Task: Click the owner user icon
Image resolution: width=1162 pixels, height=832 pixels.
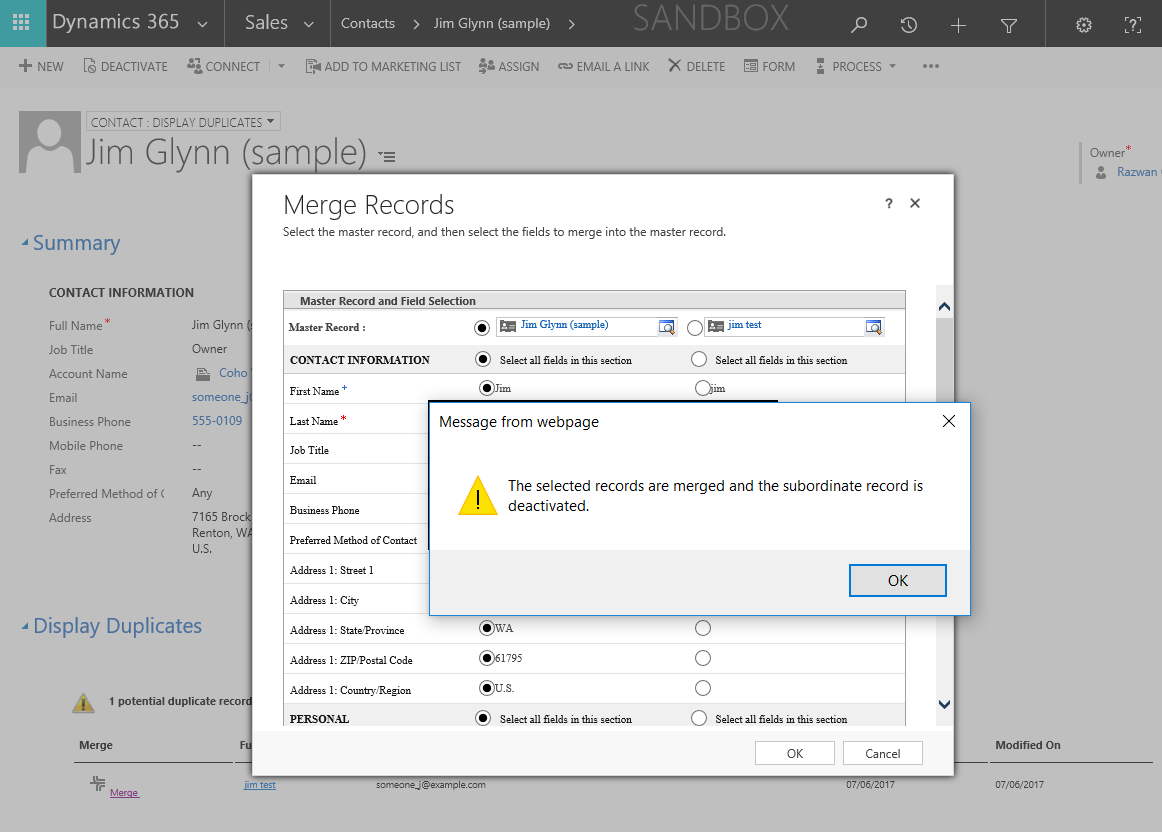Action: (x=1101, y=172)
